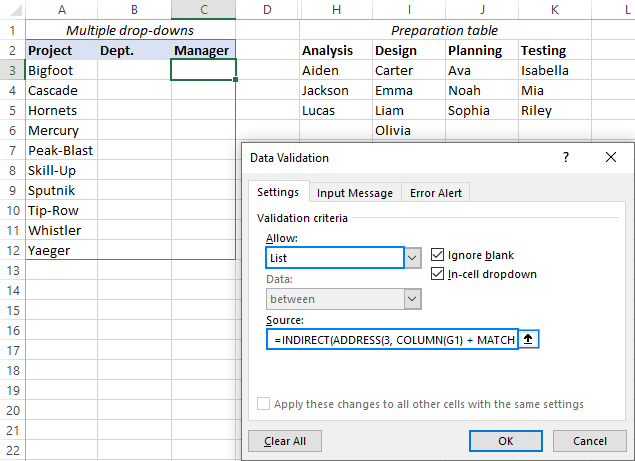Toggle the In-cell dropdown checkbox
The width and height of the screenshot is (635, 461).
(437, 274)
